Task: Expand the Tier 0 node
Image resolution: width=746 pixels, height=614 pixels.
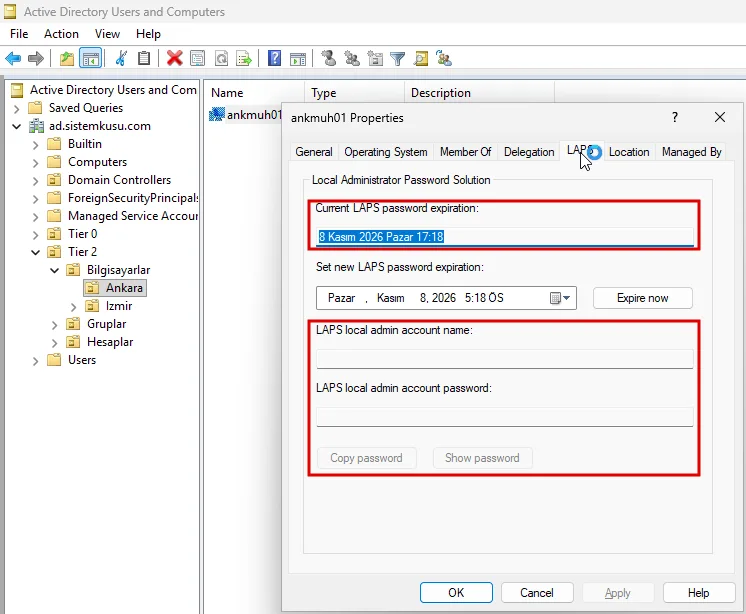Action: (x=36, y=234)
